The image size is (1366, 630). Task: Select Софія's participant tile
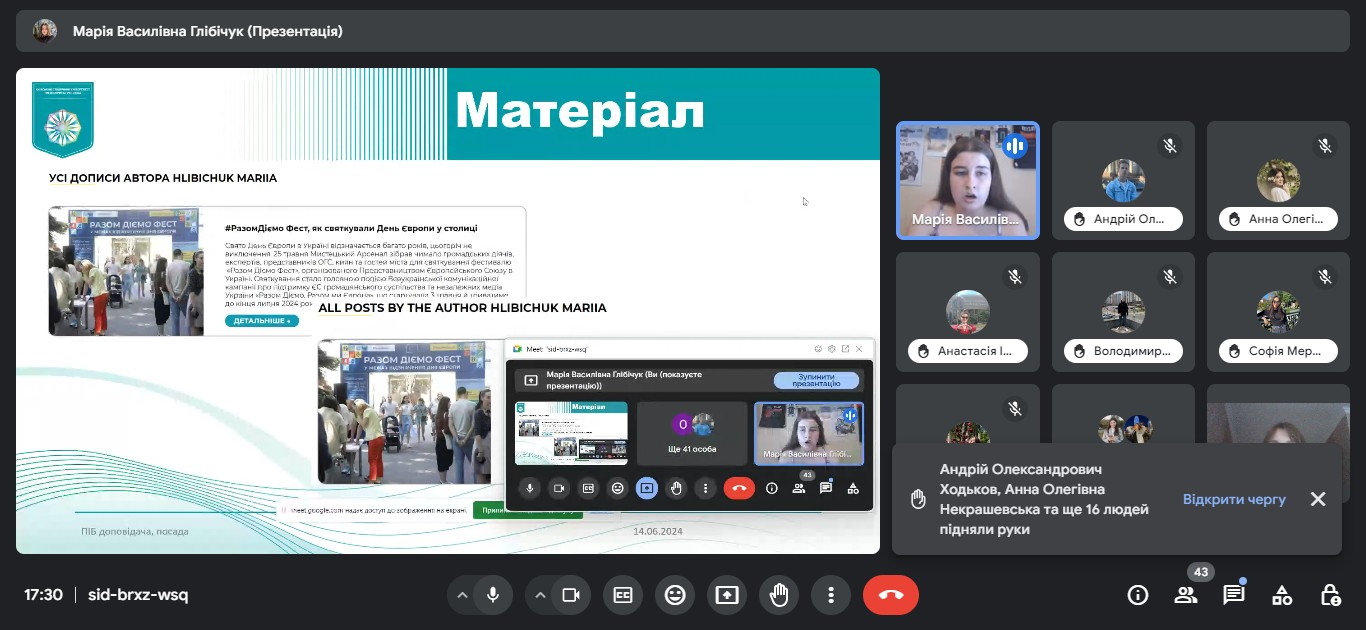[1278, 312]
